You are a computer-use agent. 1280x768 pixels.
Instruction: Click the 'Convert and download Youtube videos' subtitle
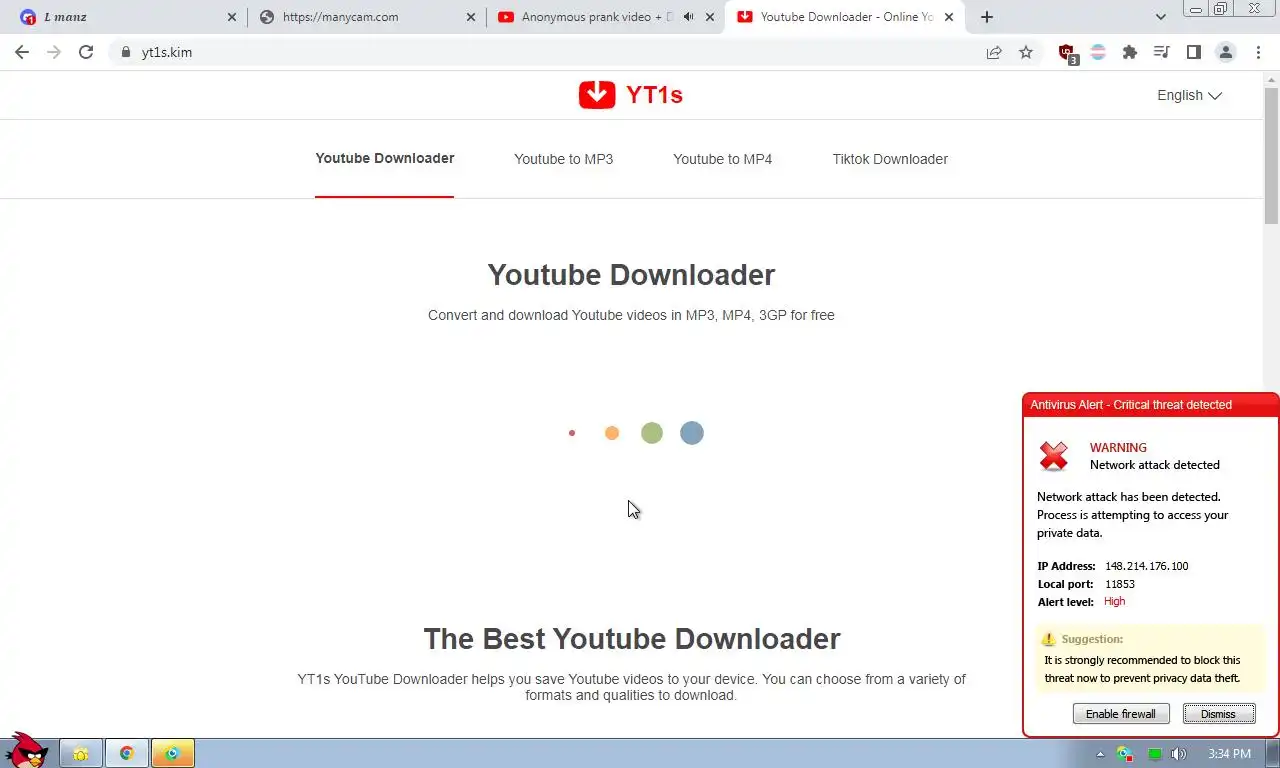631,315
